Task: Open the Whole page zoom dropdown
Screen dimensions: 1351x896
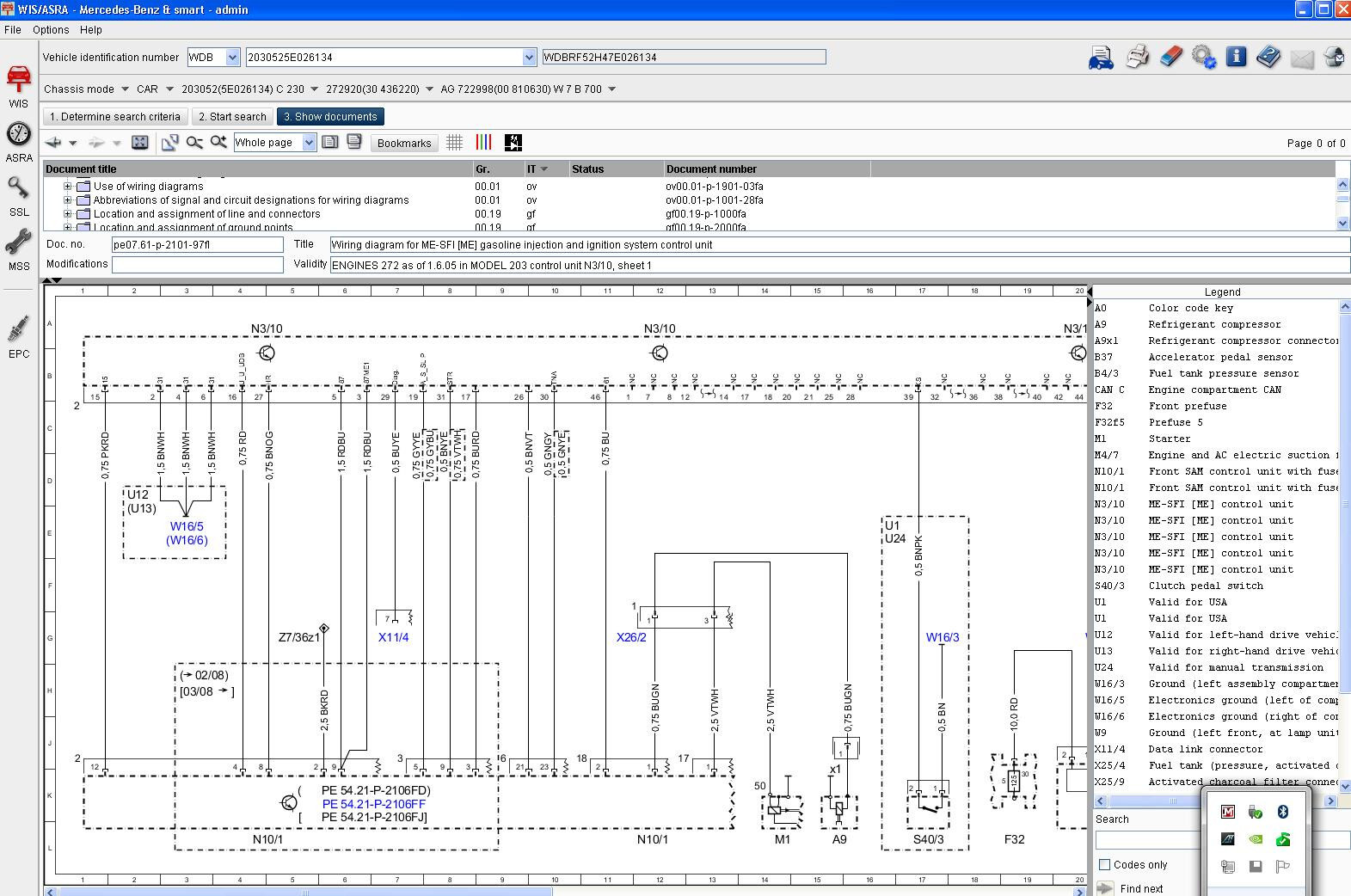Action: point(309,143)
